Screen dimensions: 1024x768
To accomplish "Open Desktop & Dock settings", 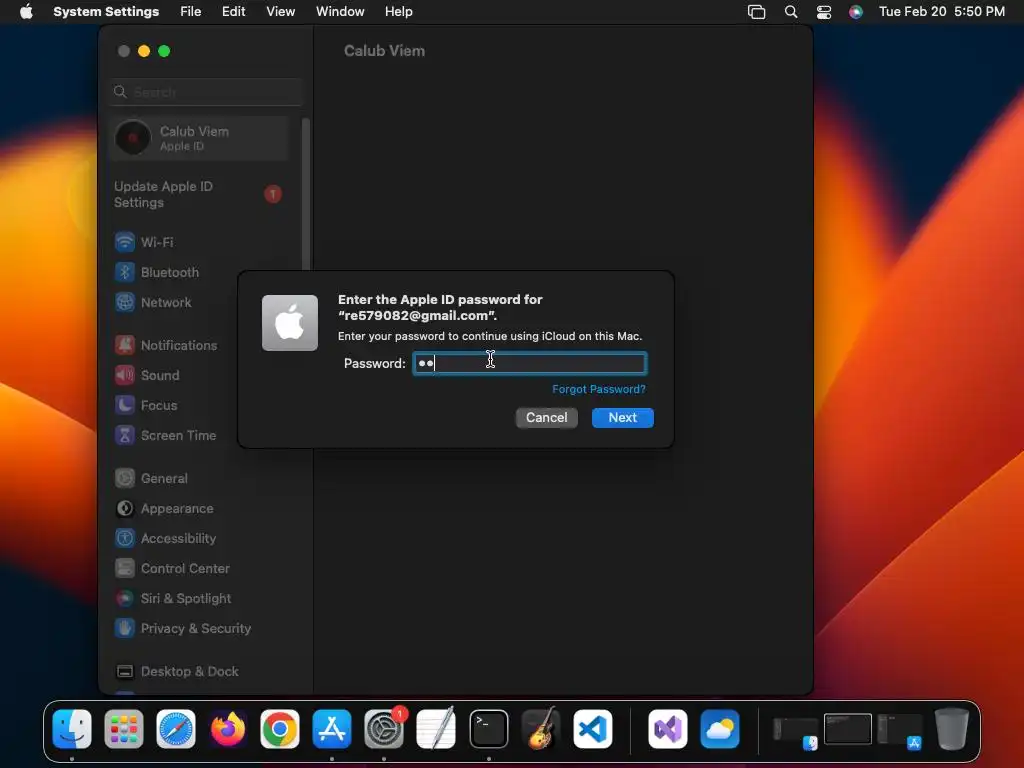I will (177, 672).
